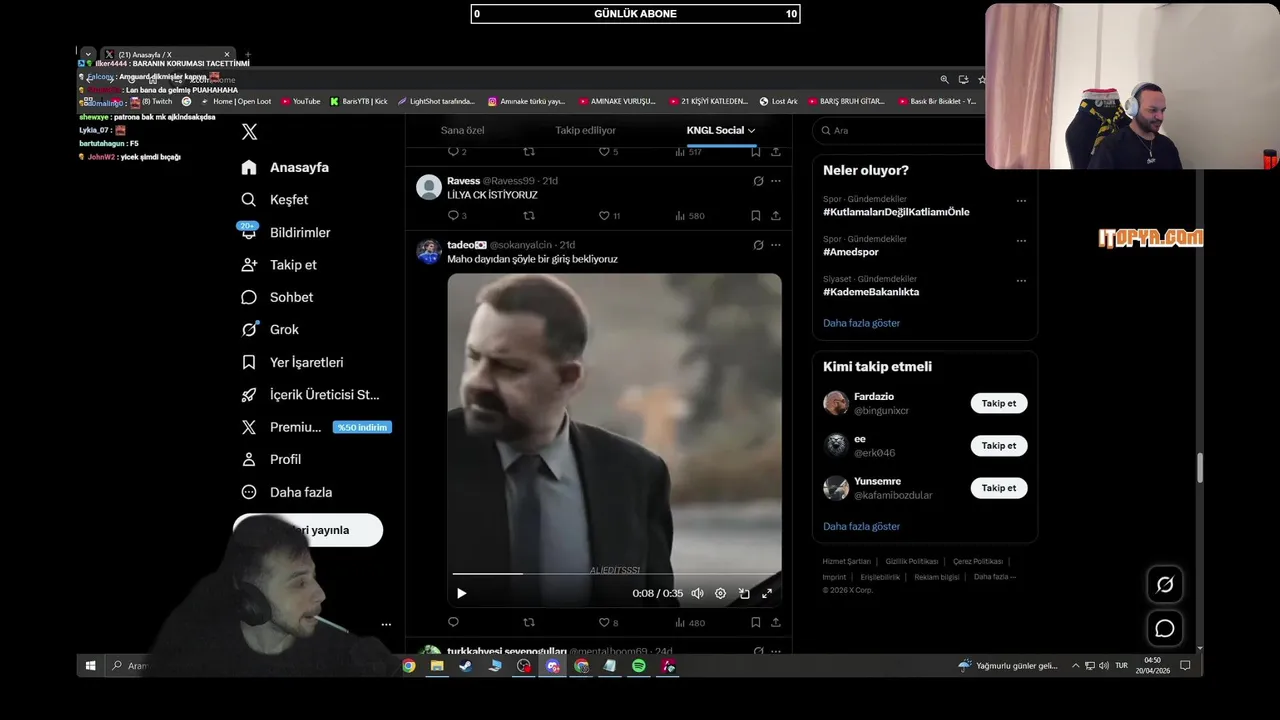
Task: View stats on tadeo's post showing 480
Action: (x=690, y=622)
